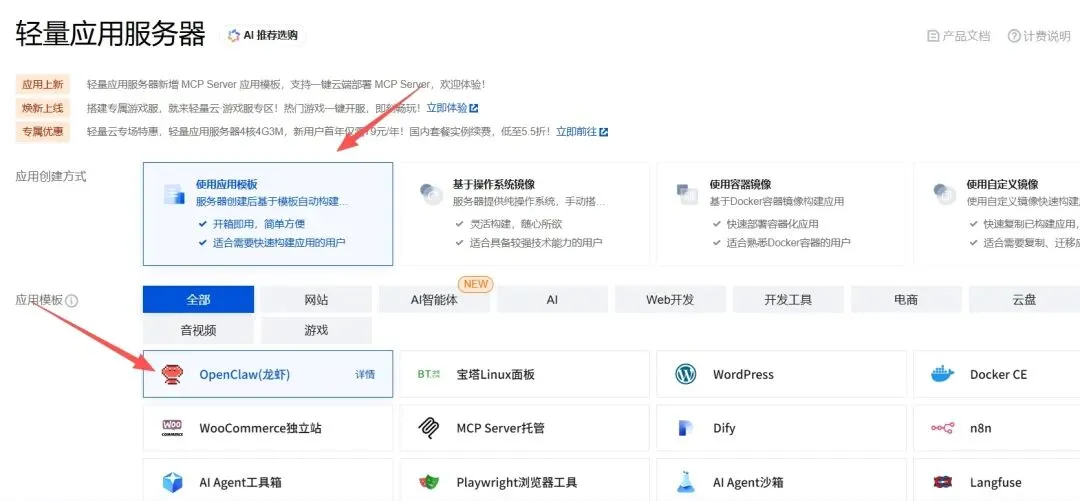Image resolution: width=1080 pixels, height=501 pixels.
Task: Click the 焕新上线 notice tag
Action: [43, 108]
